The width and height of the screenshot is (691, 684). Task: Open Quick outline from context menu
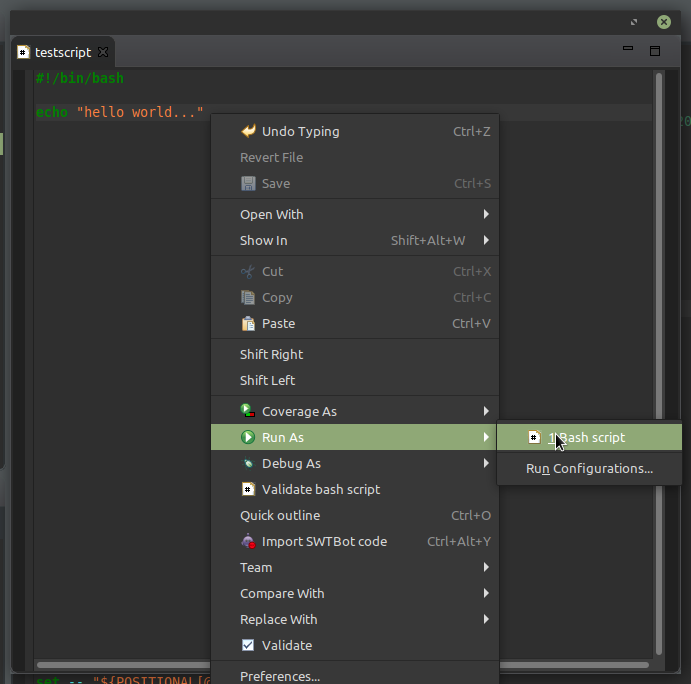[x=355, y=515]
